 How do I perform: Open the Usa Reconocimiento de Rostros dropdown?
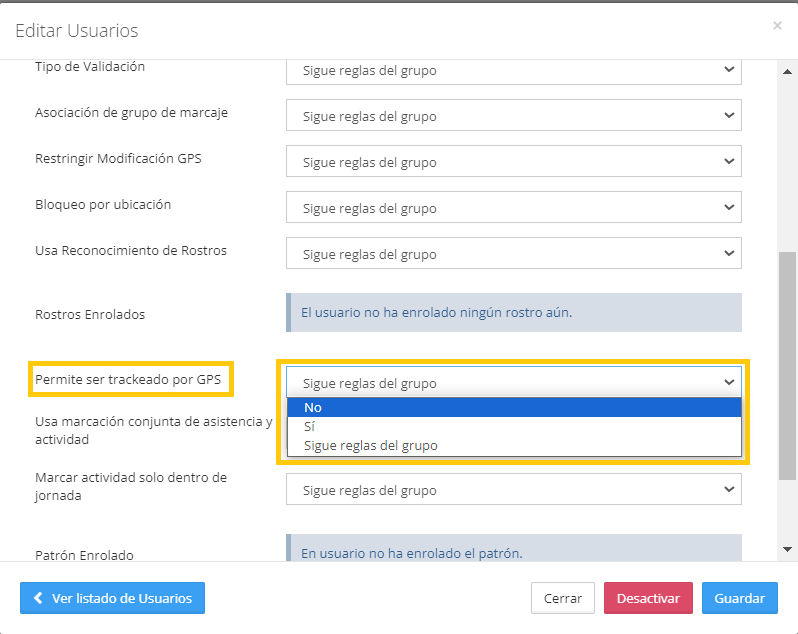point(513,254)
